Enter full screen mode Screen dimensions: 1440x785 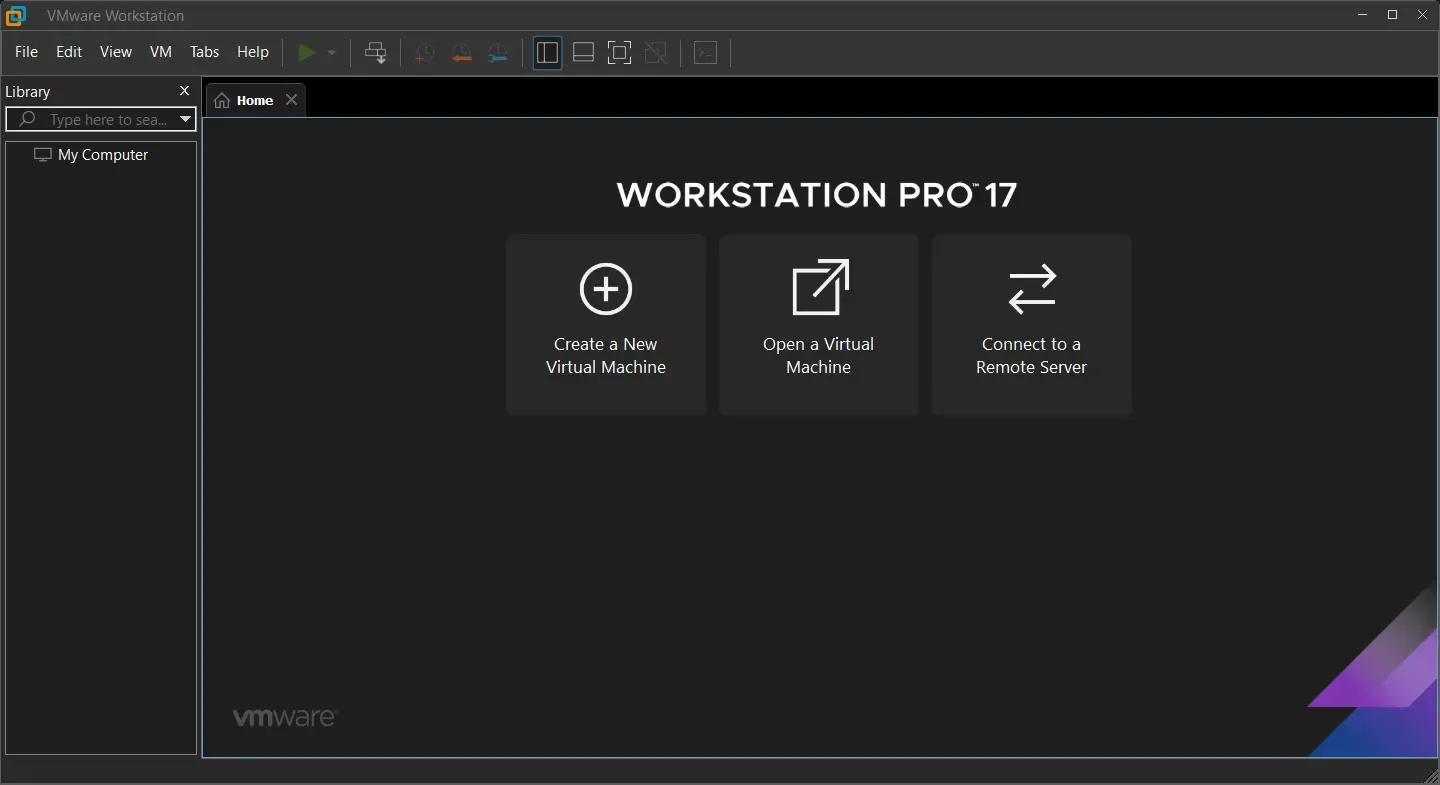click(619, 52)
